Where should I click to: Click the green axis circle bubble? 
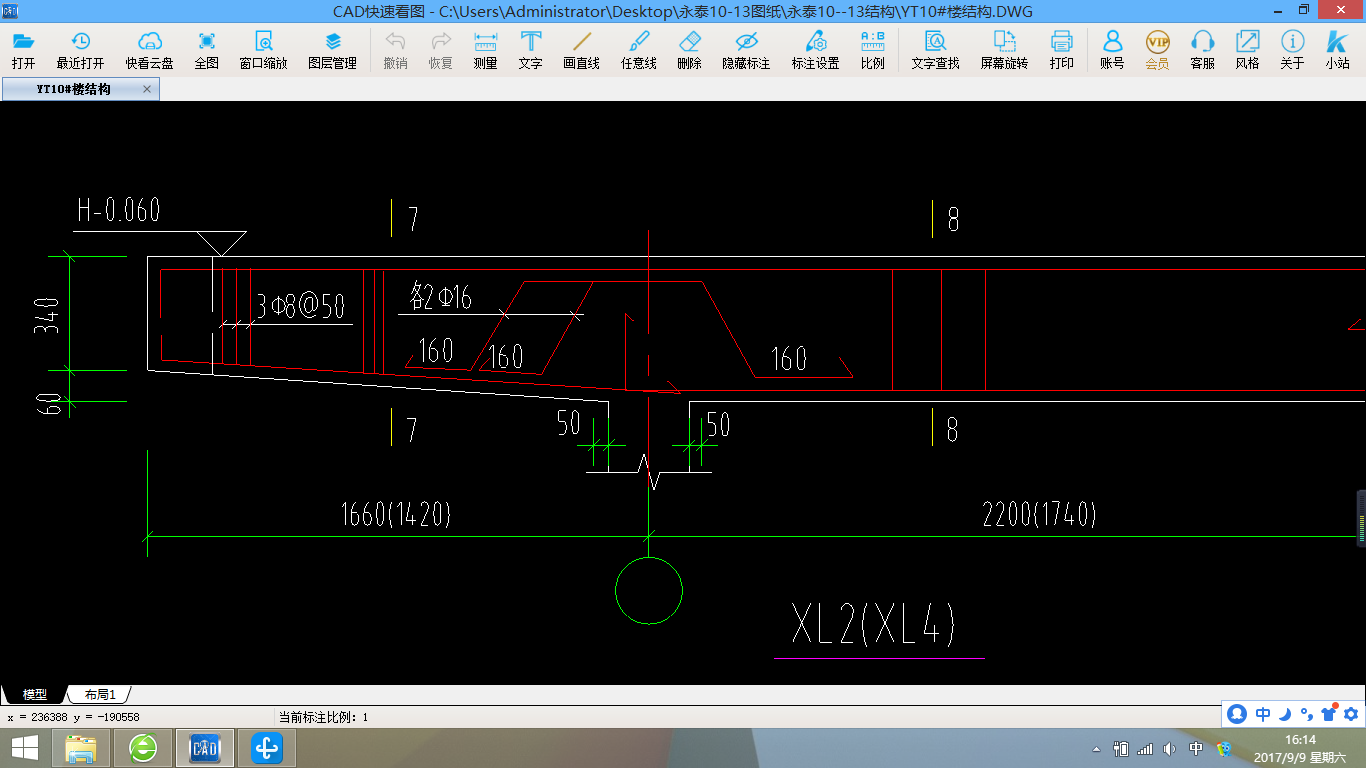pyautogui.click(x=648, y=591)
